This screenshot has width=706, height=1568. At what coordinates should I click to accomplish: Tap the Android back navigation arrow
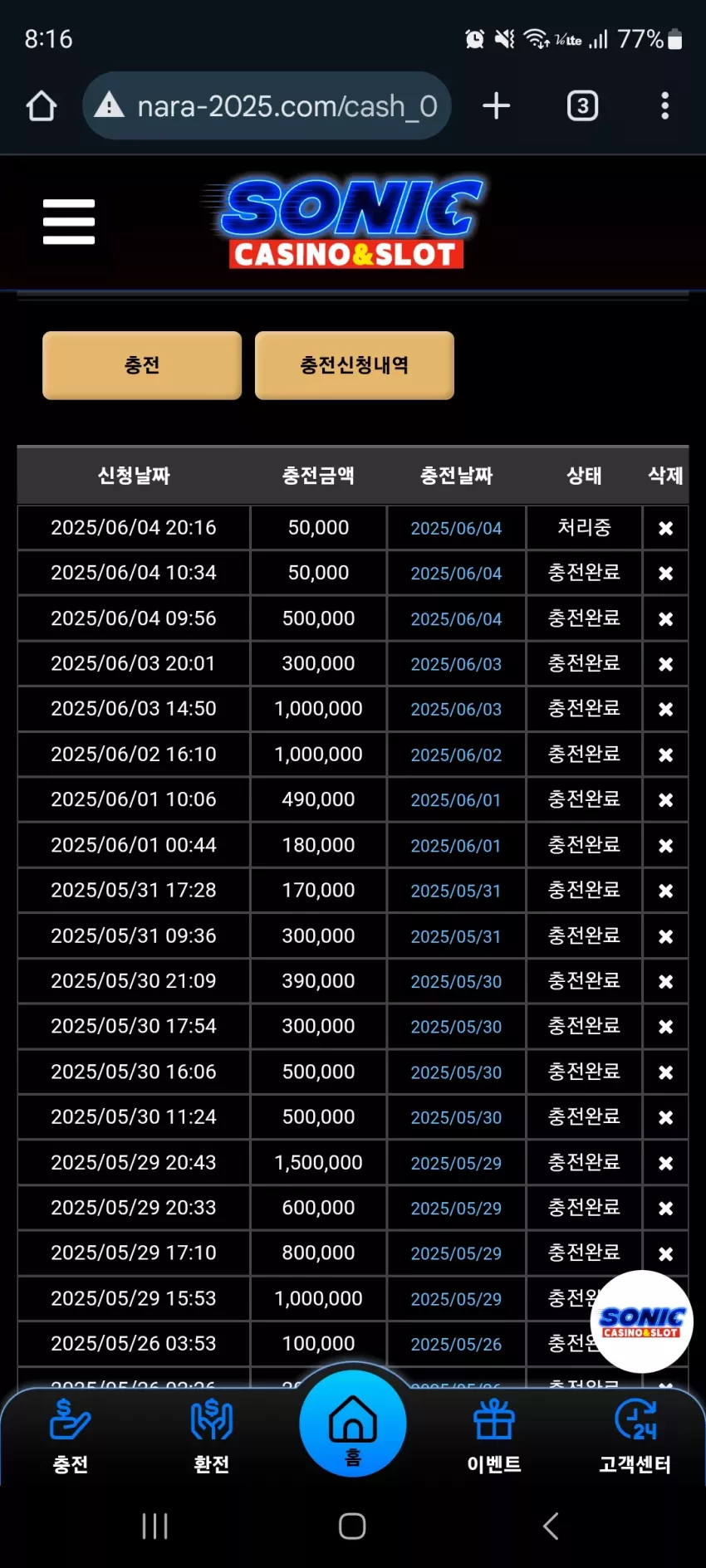coord(551,1526)
